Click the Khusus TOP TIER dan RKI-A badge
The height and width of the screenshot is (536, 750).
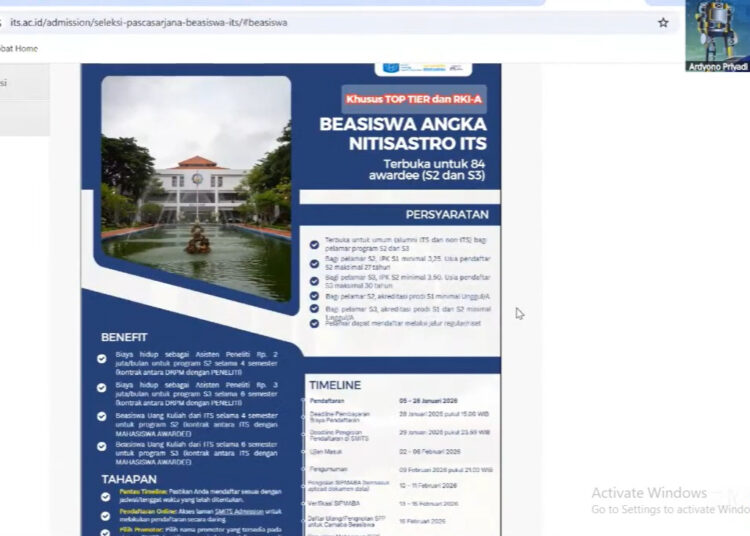414,99
